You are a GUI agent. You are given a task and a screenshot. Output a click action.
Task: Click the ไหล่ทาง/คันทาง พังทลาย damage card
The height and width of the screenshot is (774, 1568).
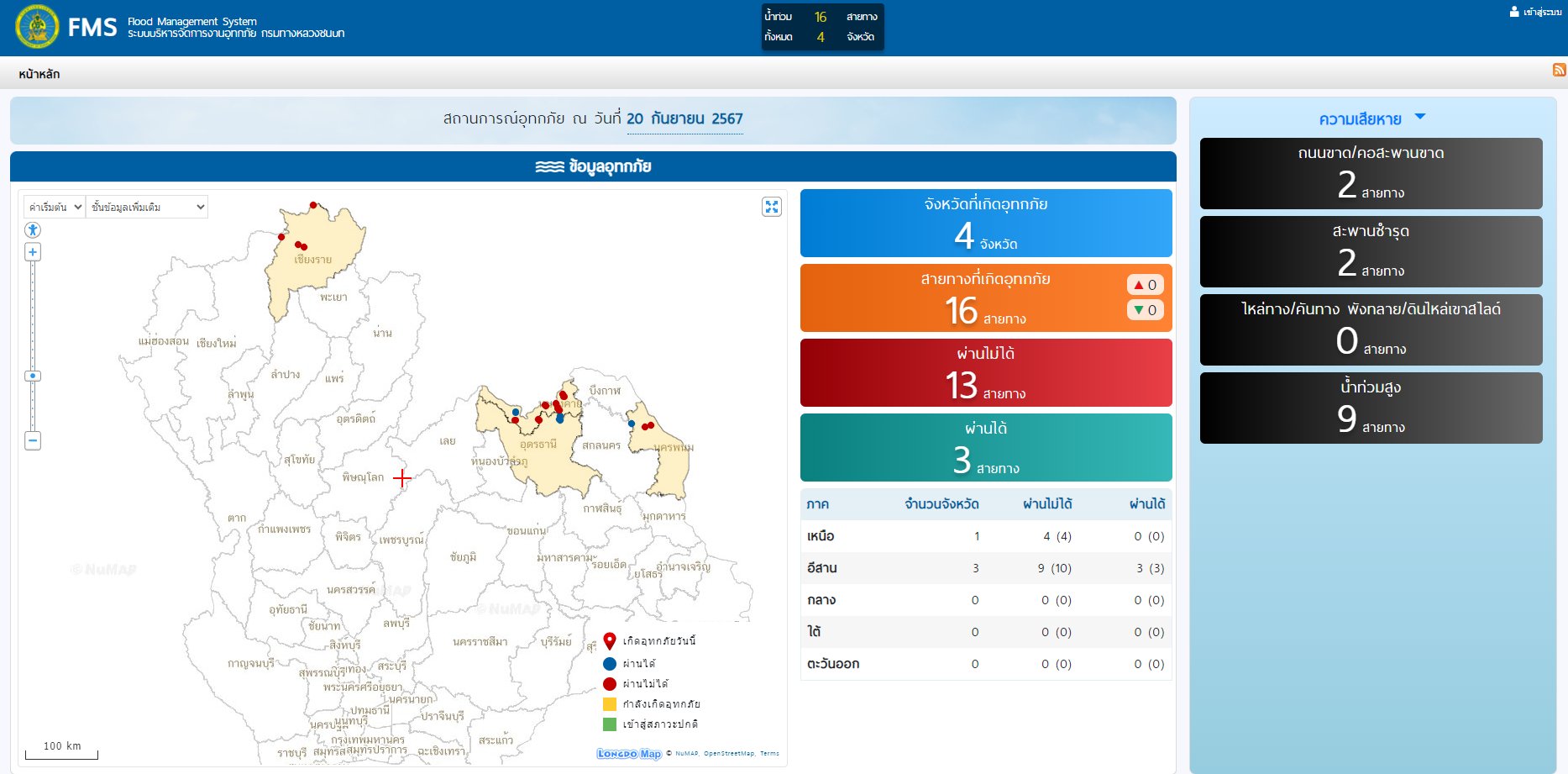click(1371, 330)
